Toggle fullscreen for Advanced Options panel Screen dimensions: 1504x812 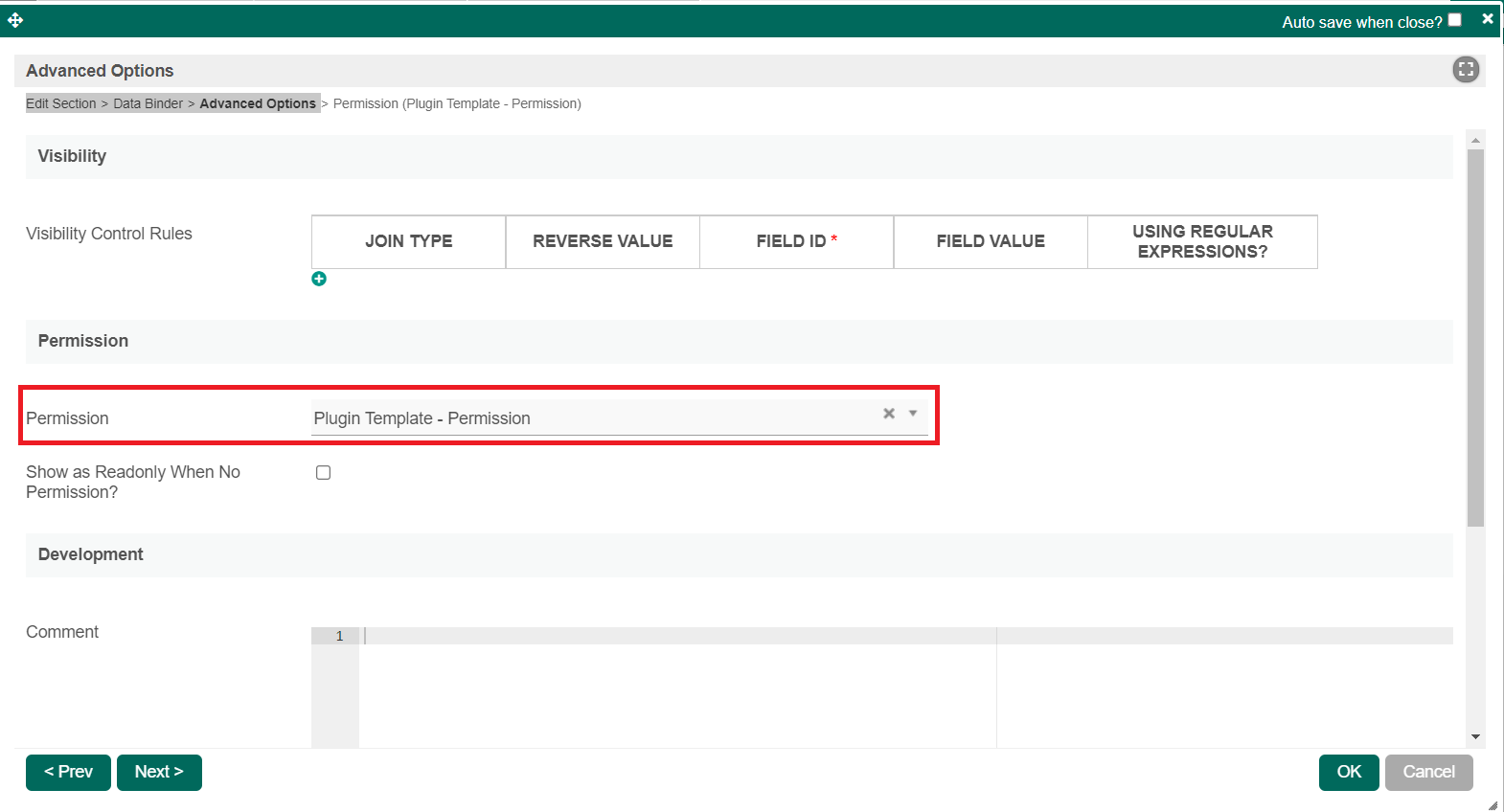point(1466,70)
